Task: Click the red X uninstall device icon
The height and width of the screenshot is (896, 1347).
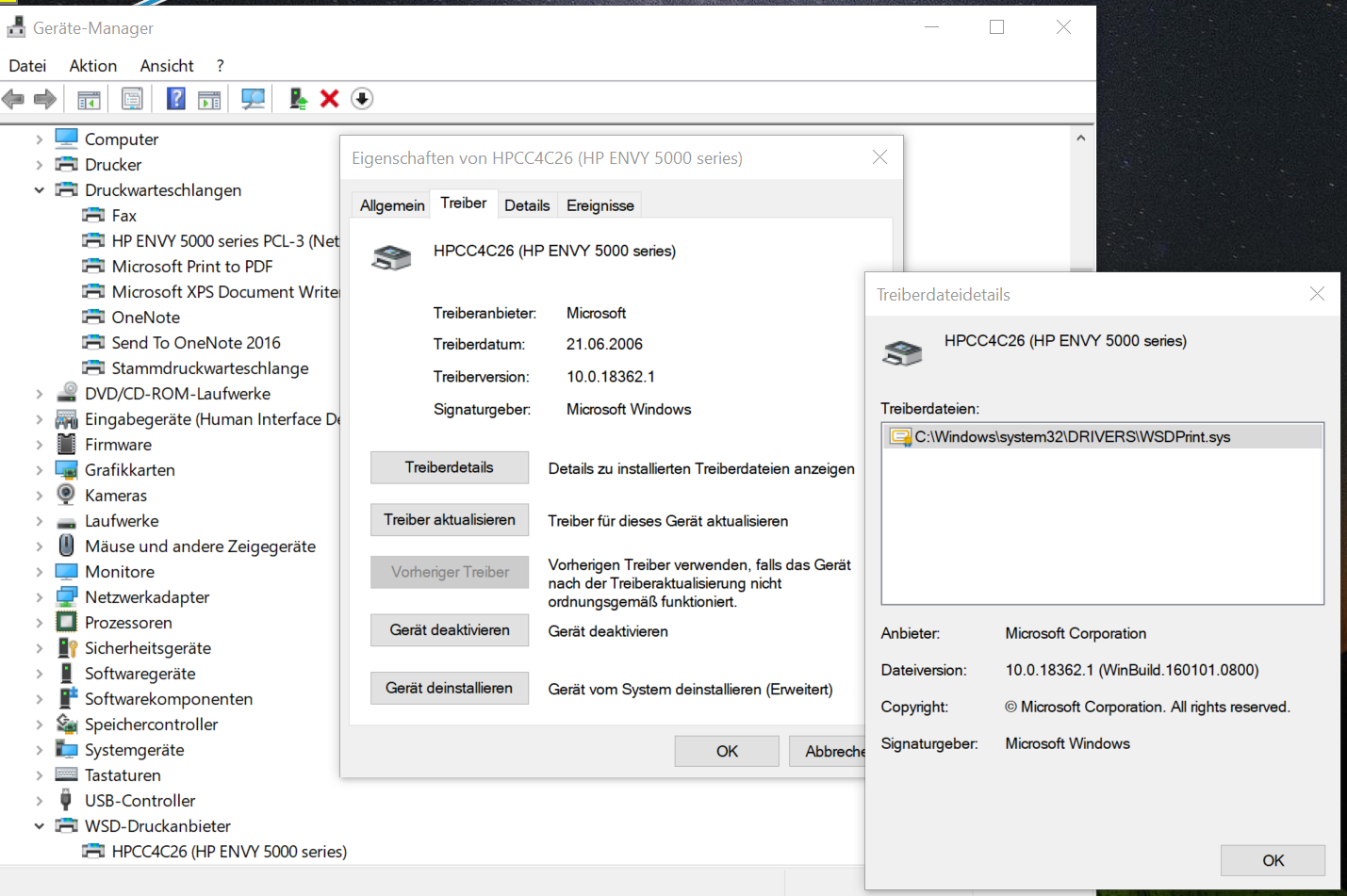Action: click(330, 98)
